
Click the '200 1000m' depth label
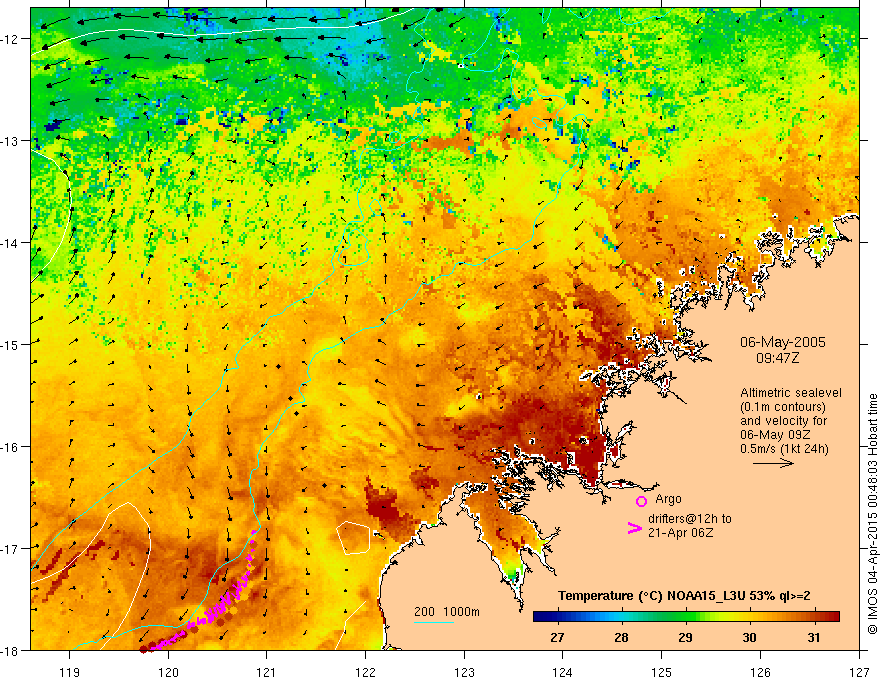[x=447, y=612]
